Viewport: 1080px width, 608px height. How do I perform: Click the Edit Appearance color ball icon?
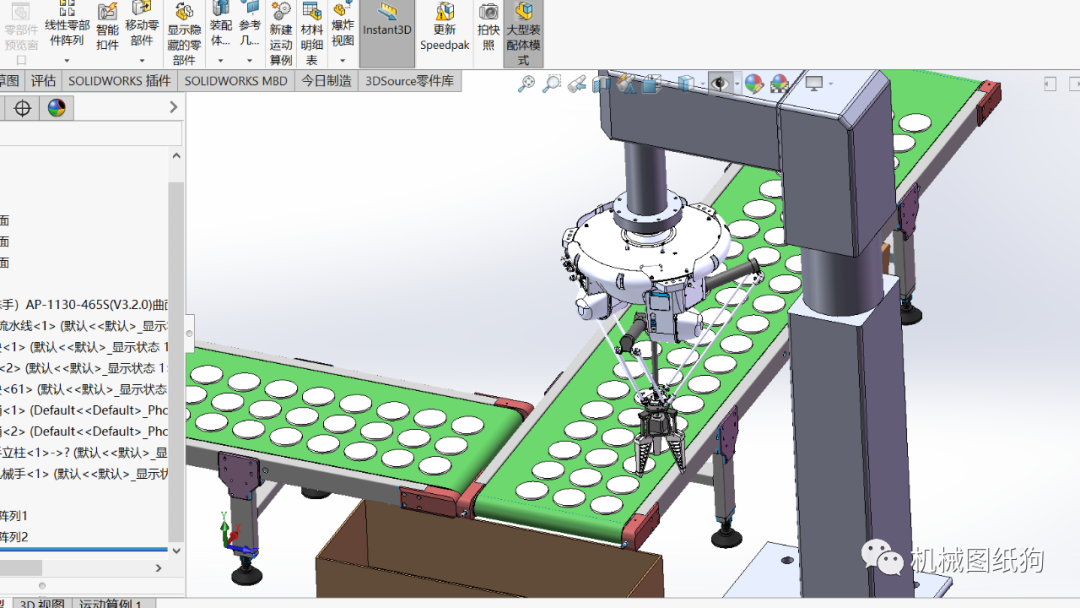[x=754, y=84]
